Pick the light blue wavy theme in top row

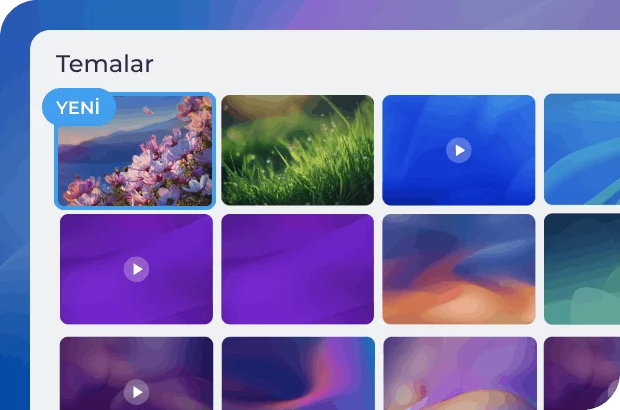click(x=582, y=149)
